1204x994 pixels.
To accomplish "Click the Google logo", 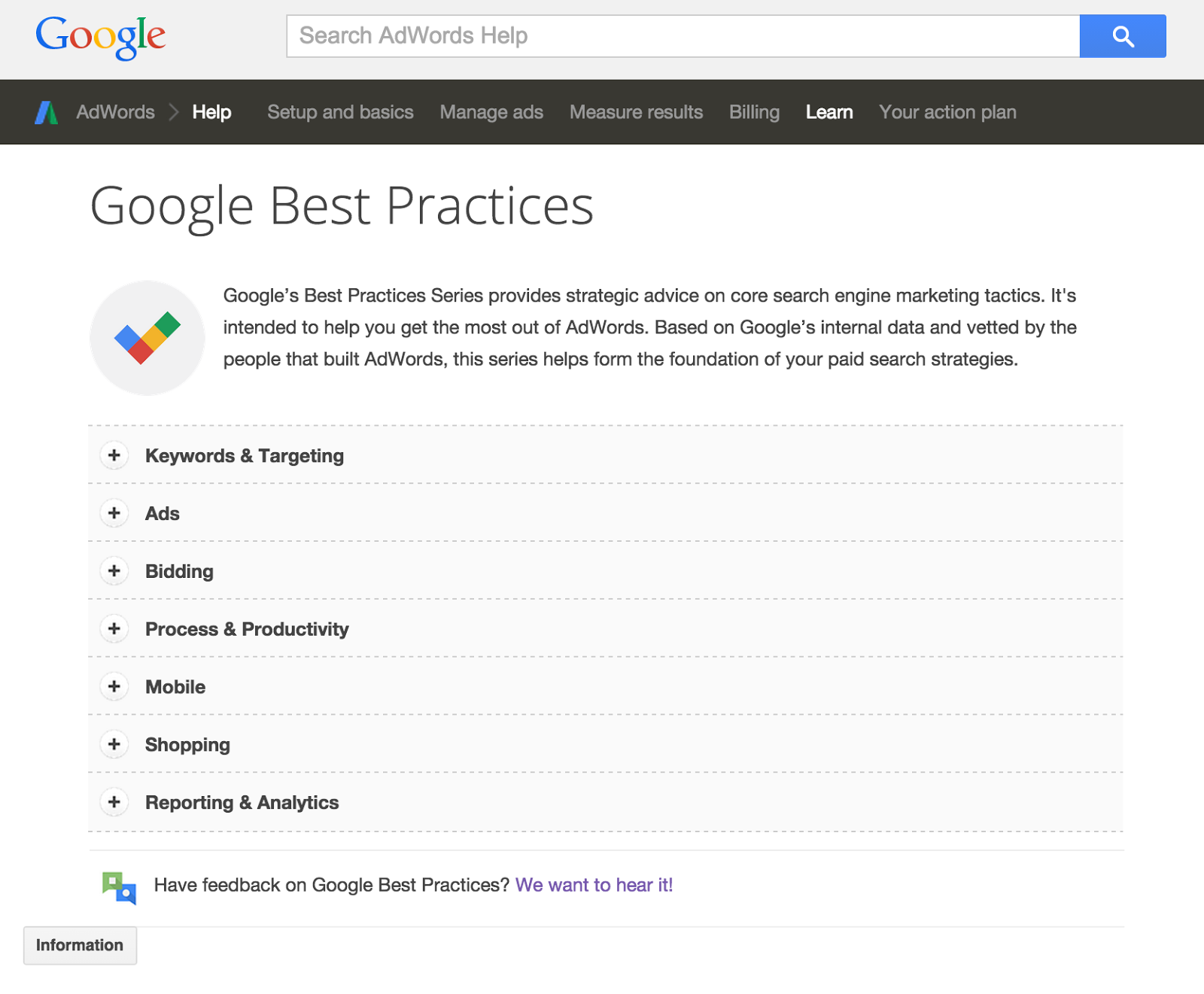I will [101, 36].
